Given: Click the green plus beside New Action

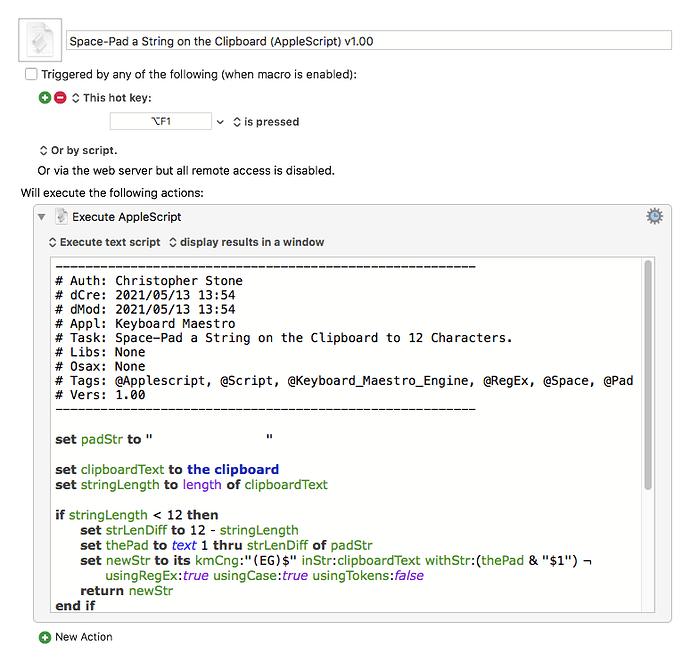Looking at the screenshot, I should (x=44, y=637).
